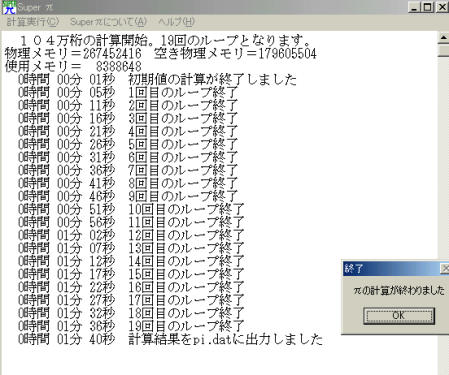The height and width of the screenshot is (375, 449).
Task: Close the 終了 dialog with its X
Action: pos(445,268)
